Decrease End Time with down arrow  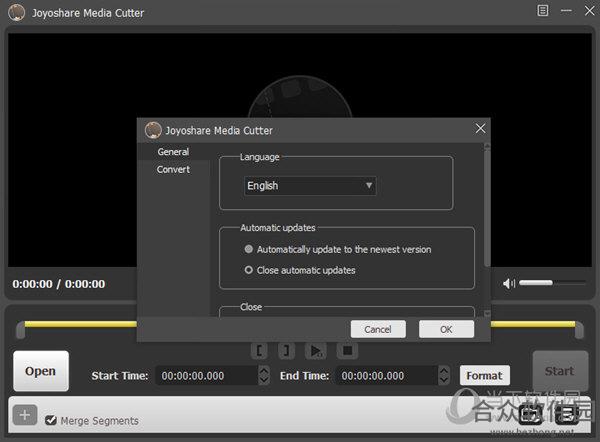pyautogui.click(x=444, y=380)
